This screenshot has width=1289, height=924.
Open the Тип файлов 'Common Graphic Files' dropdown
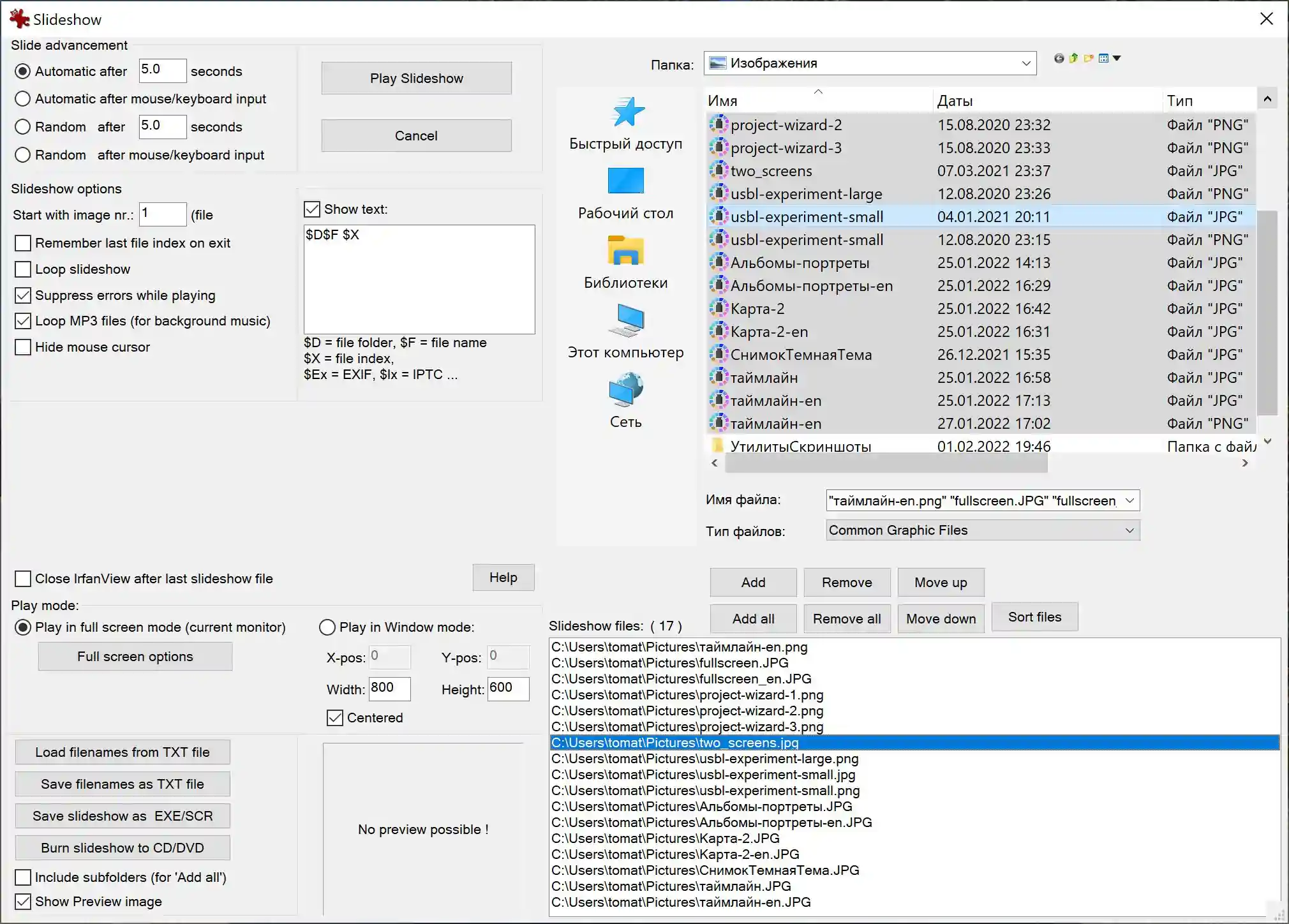tap(1129, 530)
